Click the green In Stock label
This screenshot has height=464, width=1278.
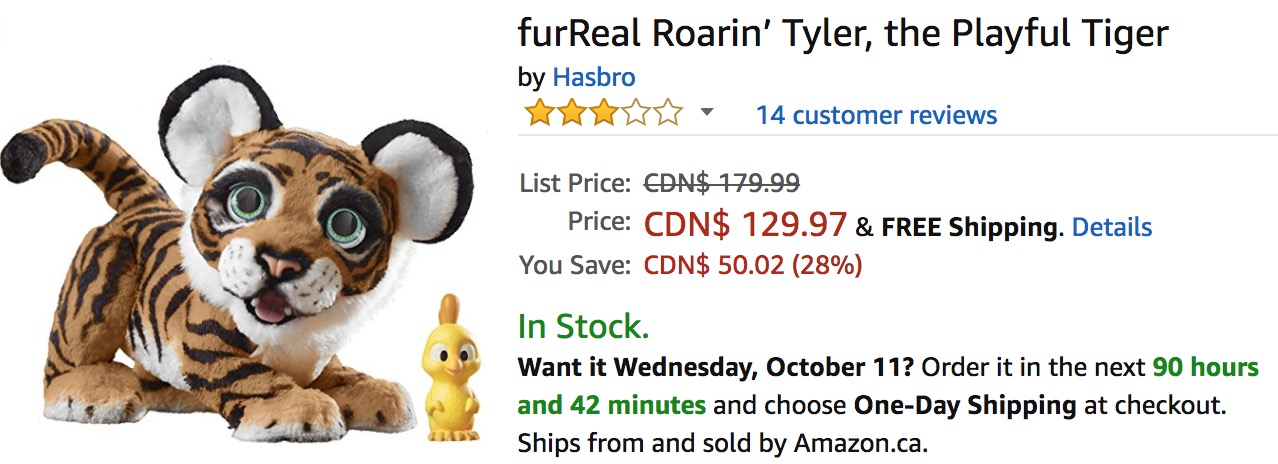pyautogui.click(x=583, y=326)
